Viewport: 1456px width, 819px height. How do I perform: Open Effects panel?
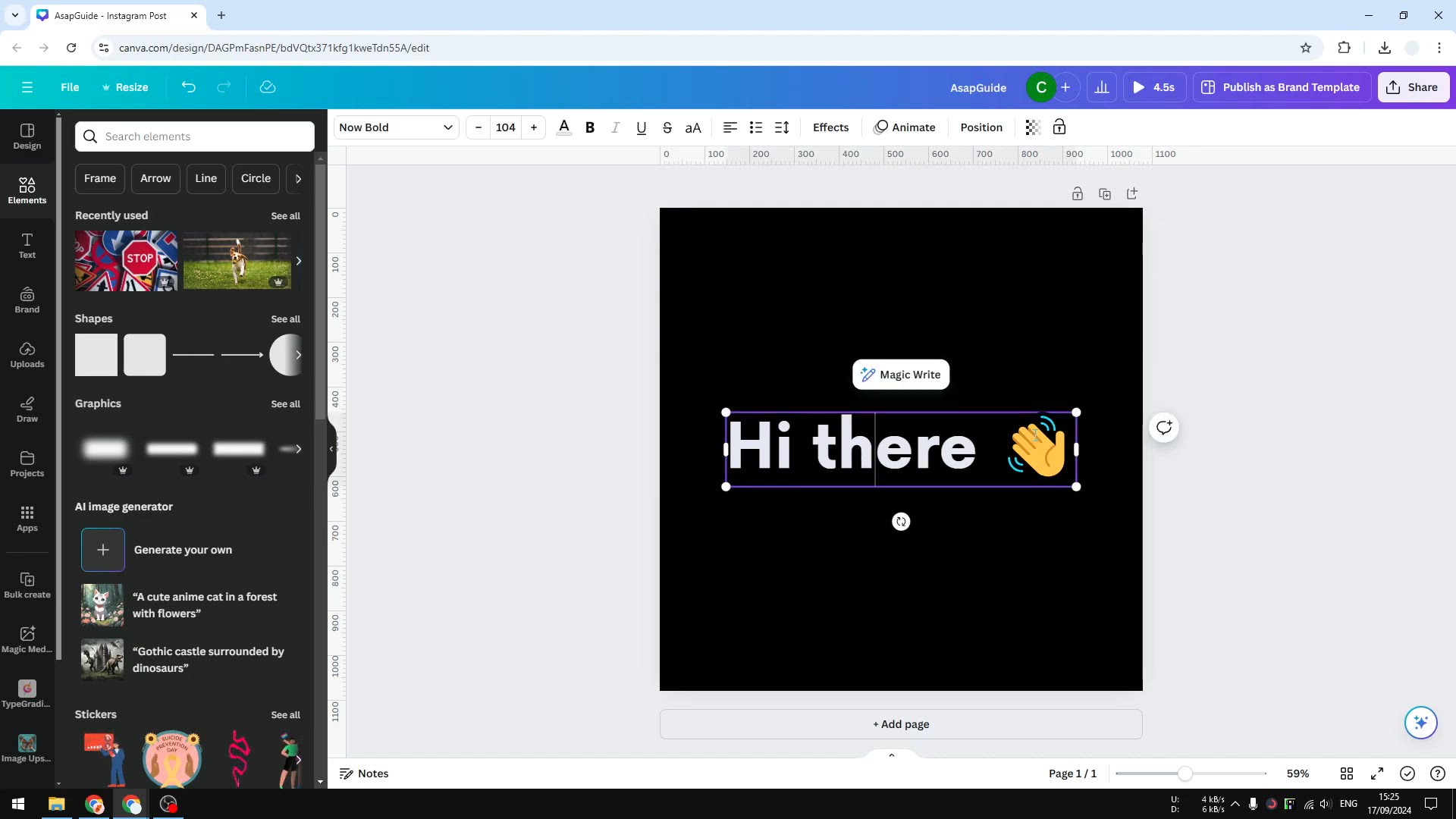[x=830, y=127]
